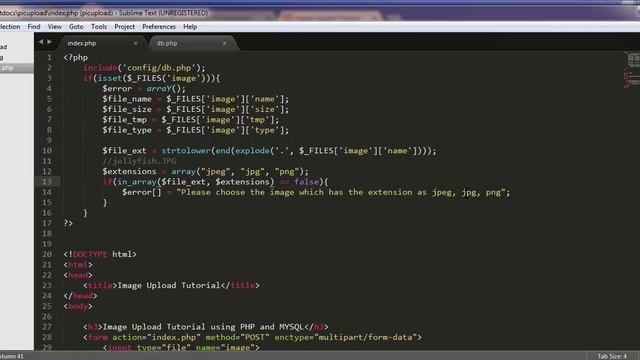Close the index.php tab
This screenshot has height=360, width=640.
tap(136, 43)
